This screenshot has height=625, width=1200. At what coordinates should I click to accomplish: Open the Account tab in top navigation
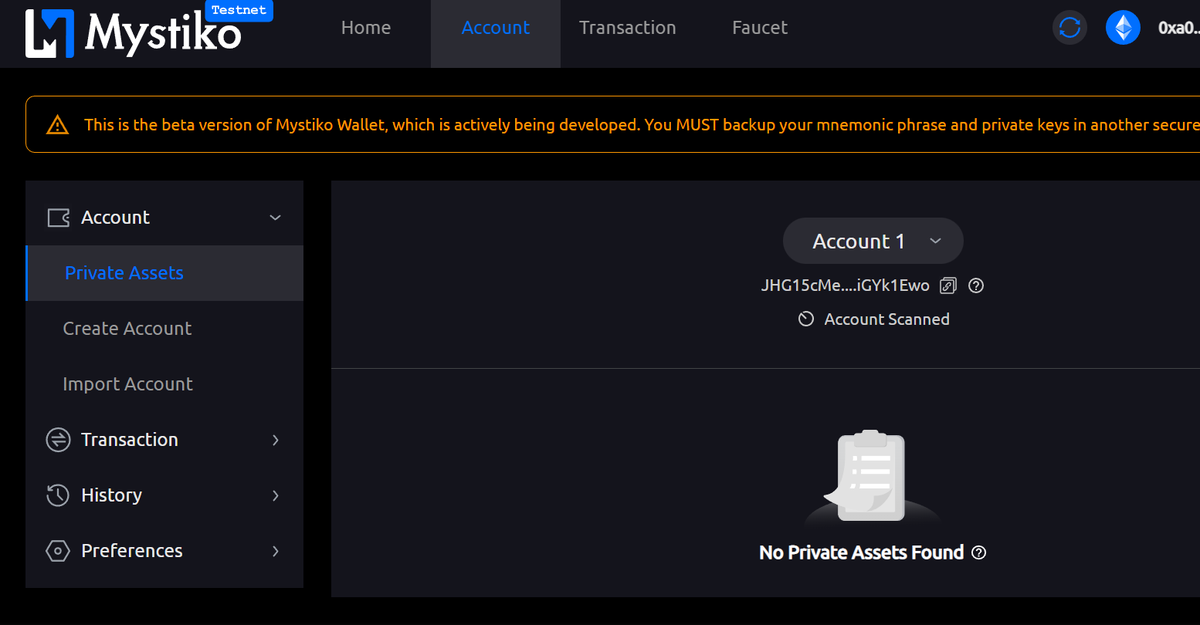pyautogui.click(x=495, y=28)
